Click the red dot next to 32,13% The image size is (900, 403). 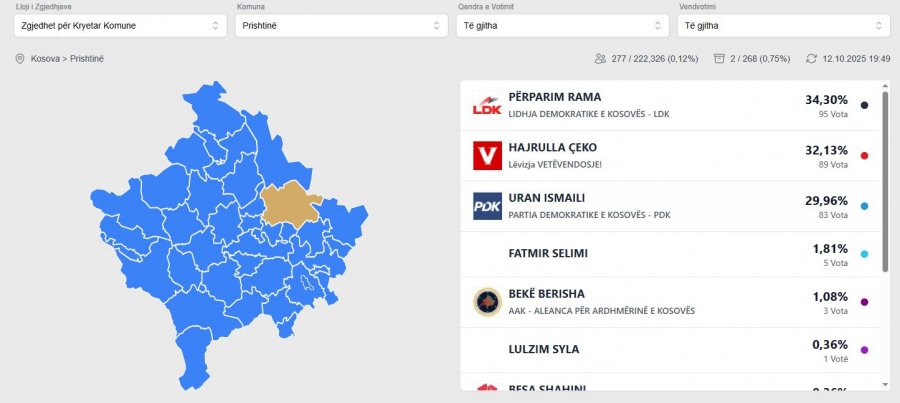point(864,155)
